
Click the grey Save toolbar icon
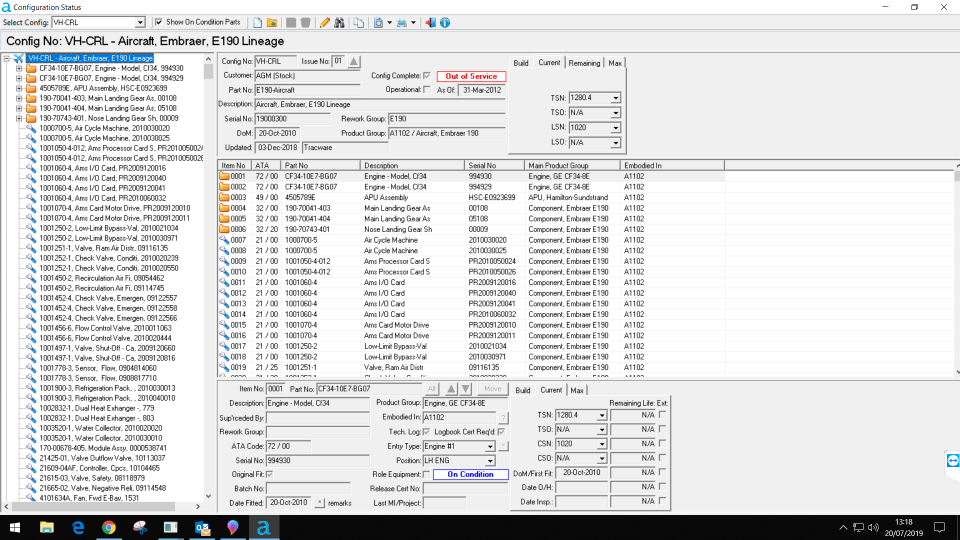291,23
